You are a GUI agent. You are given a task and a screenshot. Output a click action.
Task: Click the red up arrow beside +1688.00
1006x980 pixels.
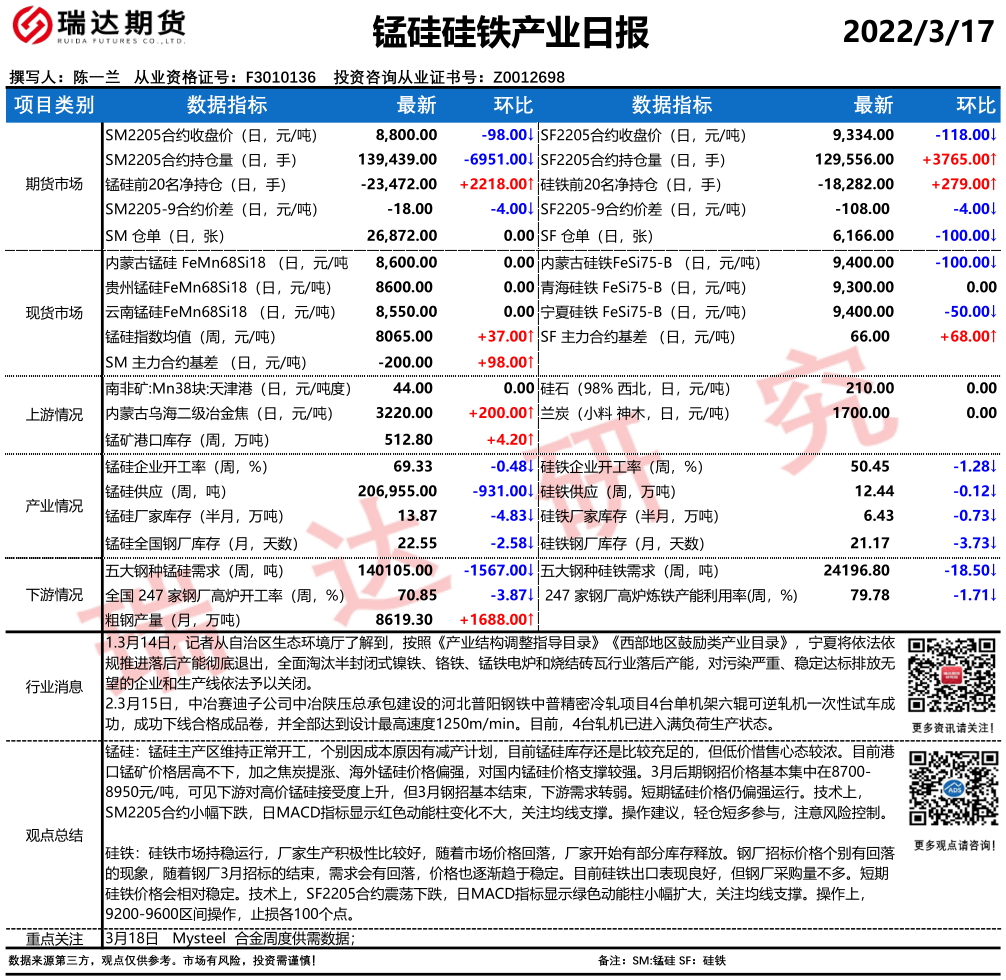(x=529, y=620)
